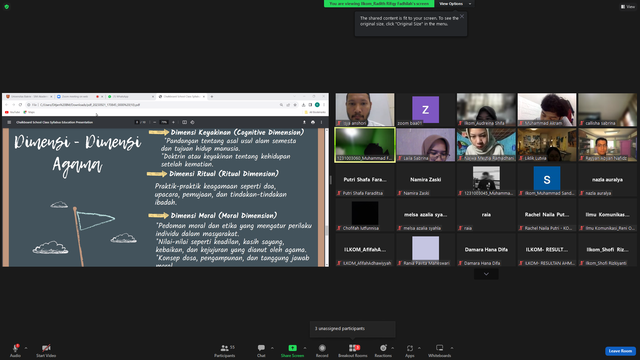640x360 pixels.
Task: Select Ilkom_Muhammad Sand... tile with S avatar
Action: pyautogui.click(x=547, y=180)
